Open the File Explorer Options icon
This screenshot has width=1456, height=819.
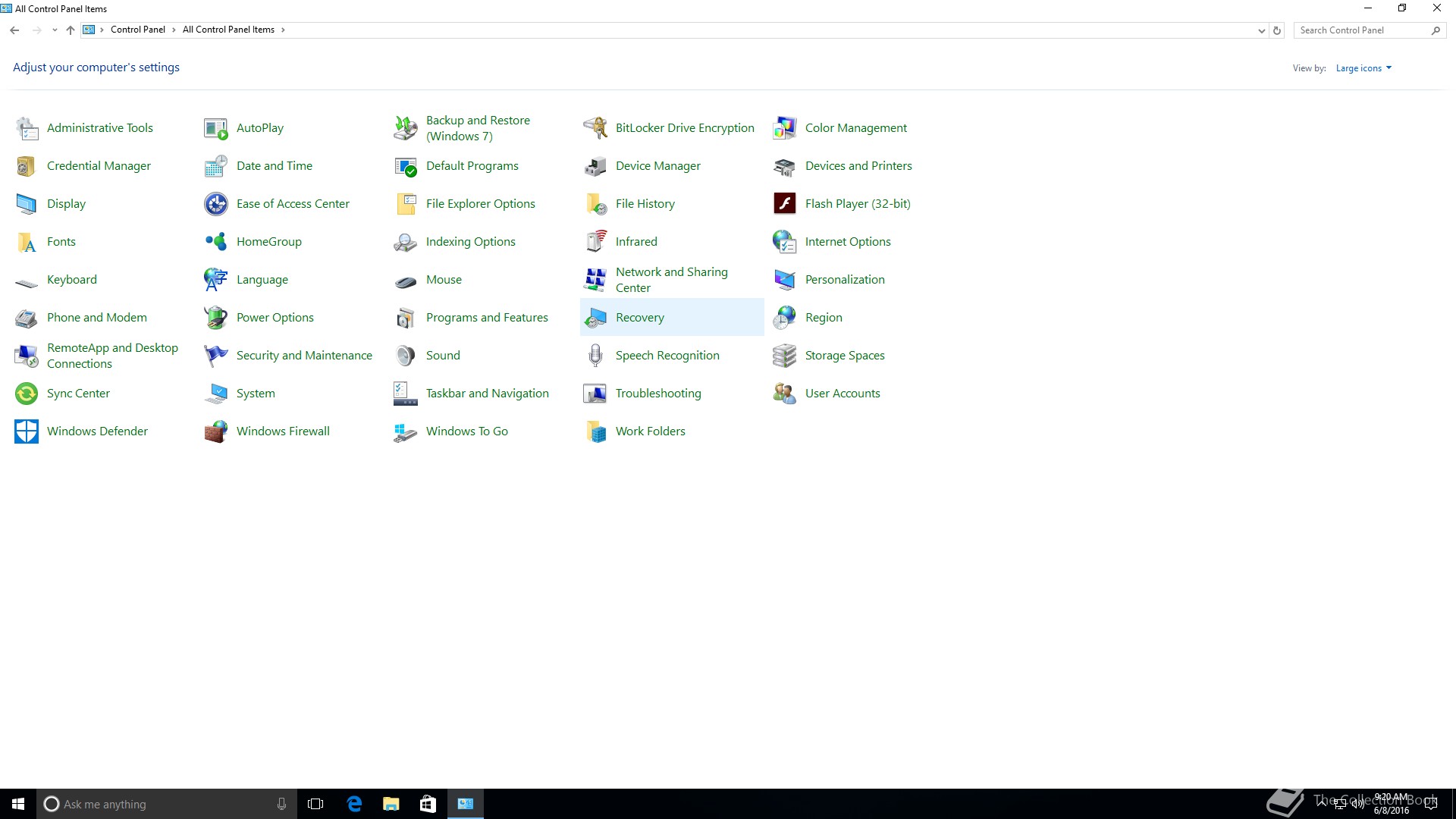click(x=406, y=204)
